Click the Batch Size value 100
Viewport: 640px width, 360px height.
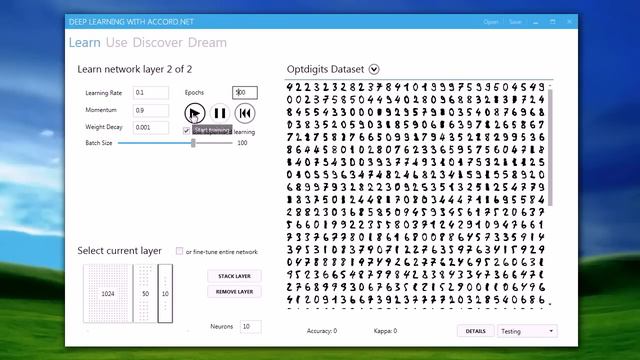[242, 143]
